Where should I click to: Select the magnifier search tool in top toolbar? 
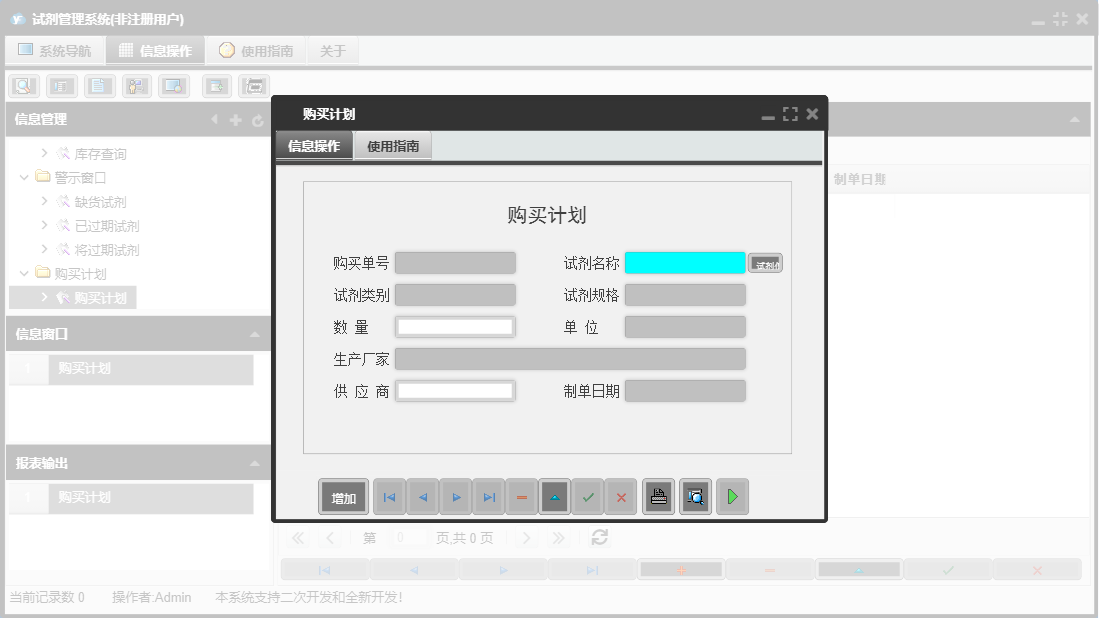coord(21,86)
